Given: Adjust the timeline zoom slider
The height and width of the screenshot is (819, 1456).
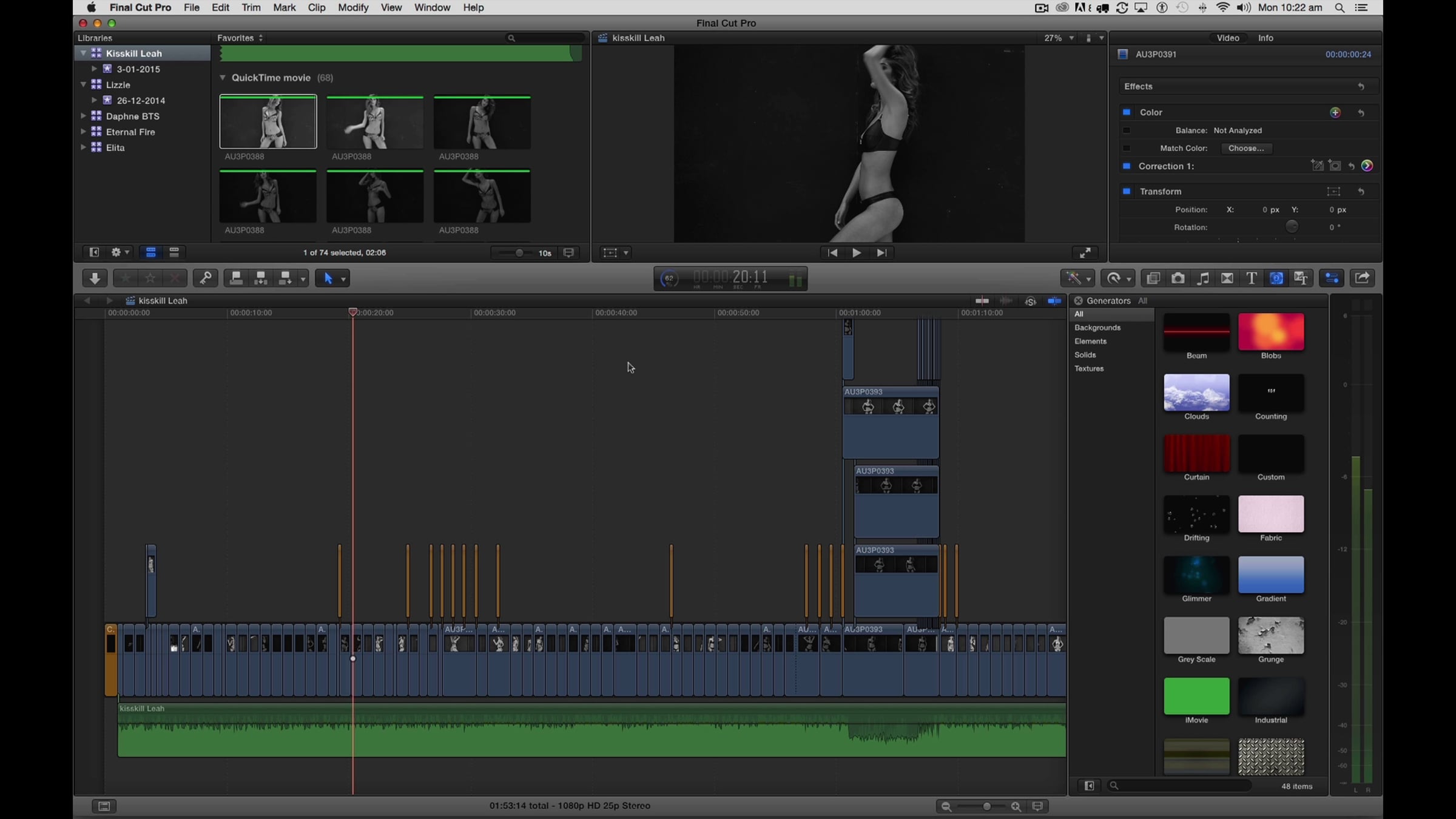Looking at the screenshot, I should [x=987, y=806].
